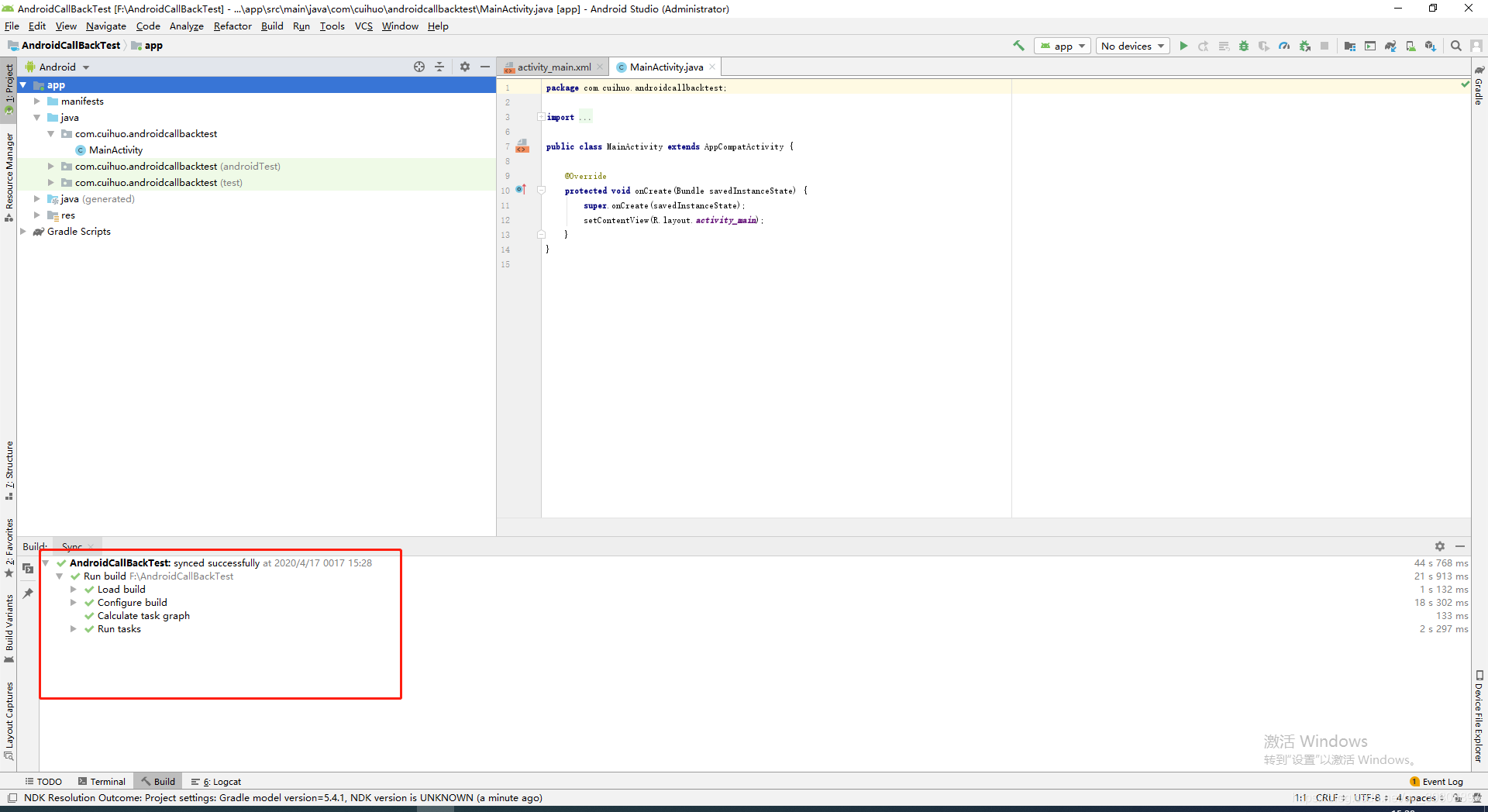The height and width of the screenshot is (812, 1488).
Task: Click the CRLF line separator indicator
Action: (1330, 797)
